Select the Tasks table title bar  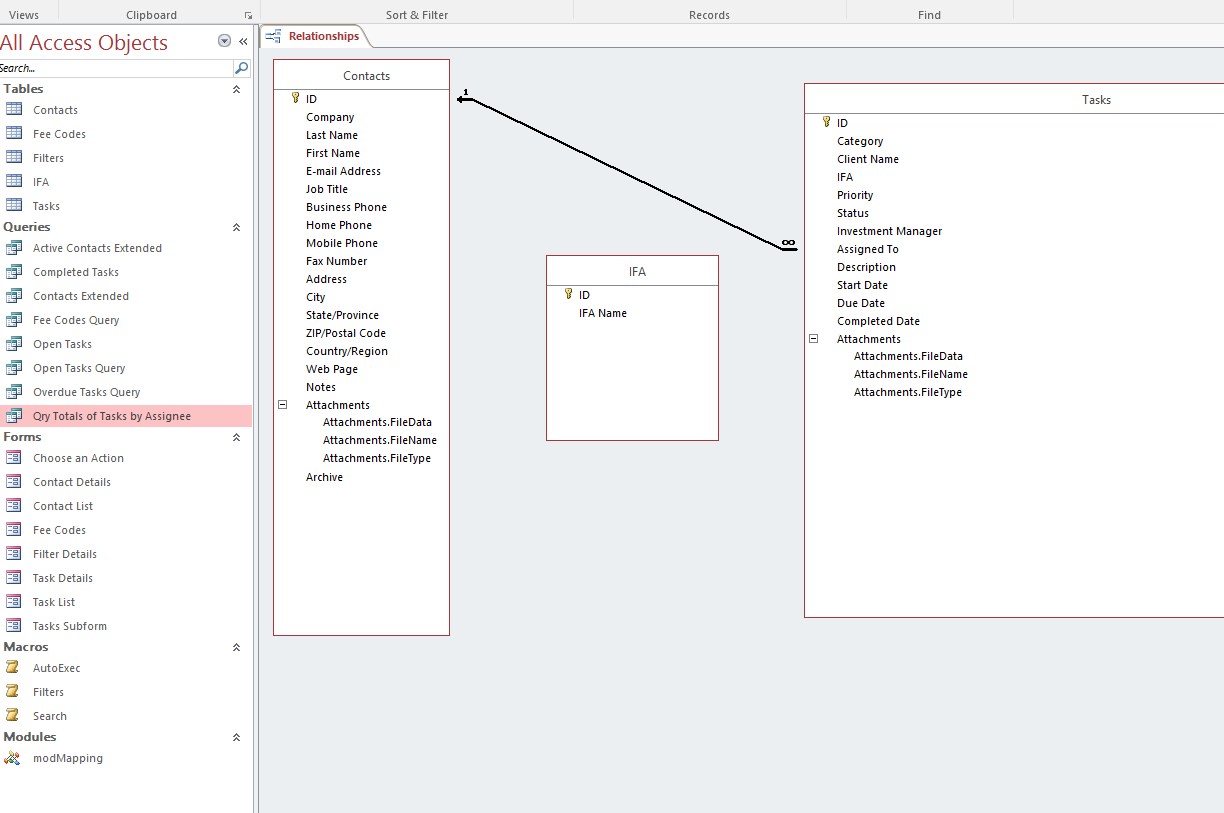click(x=1015, y=99)
